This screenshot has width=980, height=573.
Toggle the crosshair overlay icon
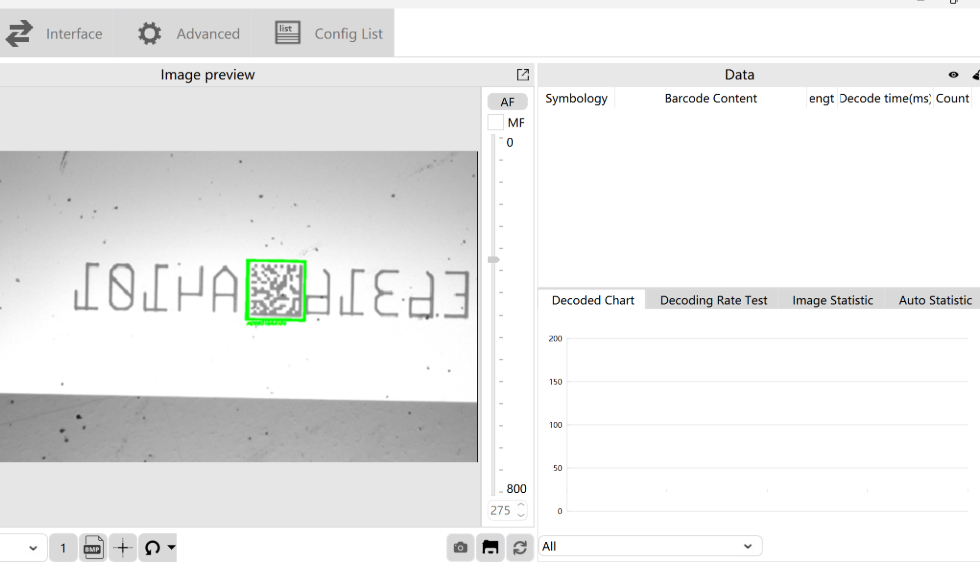[123, 548]
